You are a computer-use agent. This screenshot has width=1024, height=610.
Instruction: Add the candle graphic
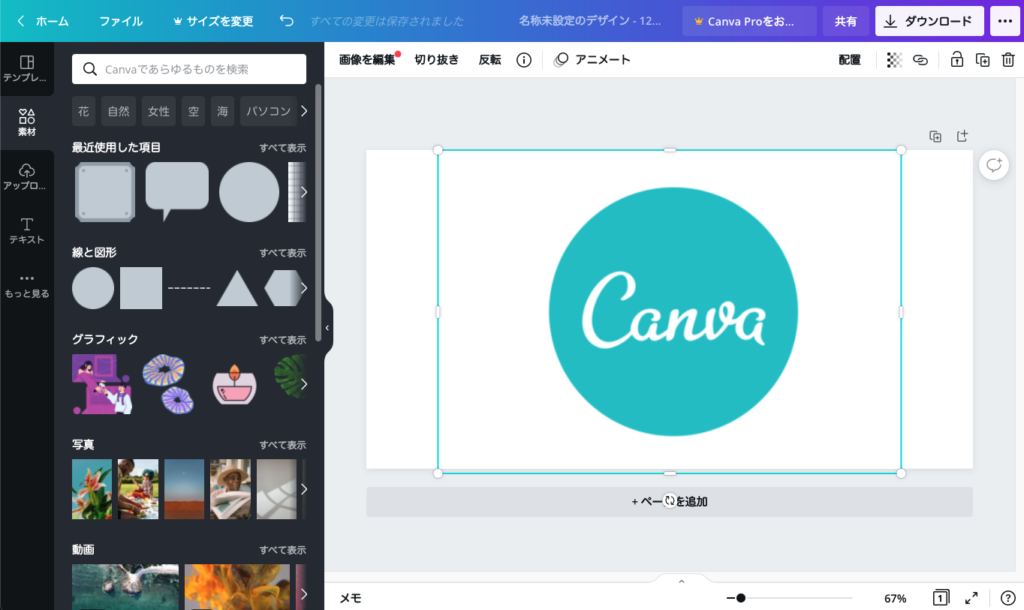coord(234,385)
